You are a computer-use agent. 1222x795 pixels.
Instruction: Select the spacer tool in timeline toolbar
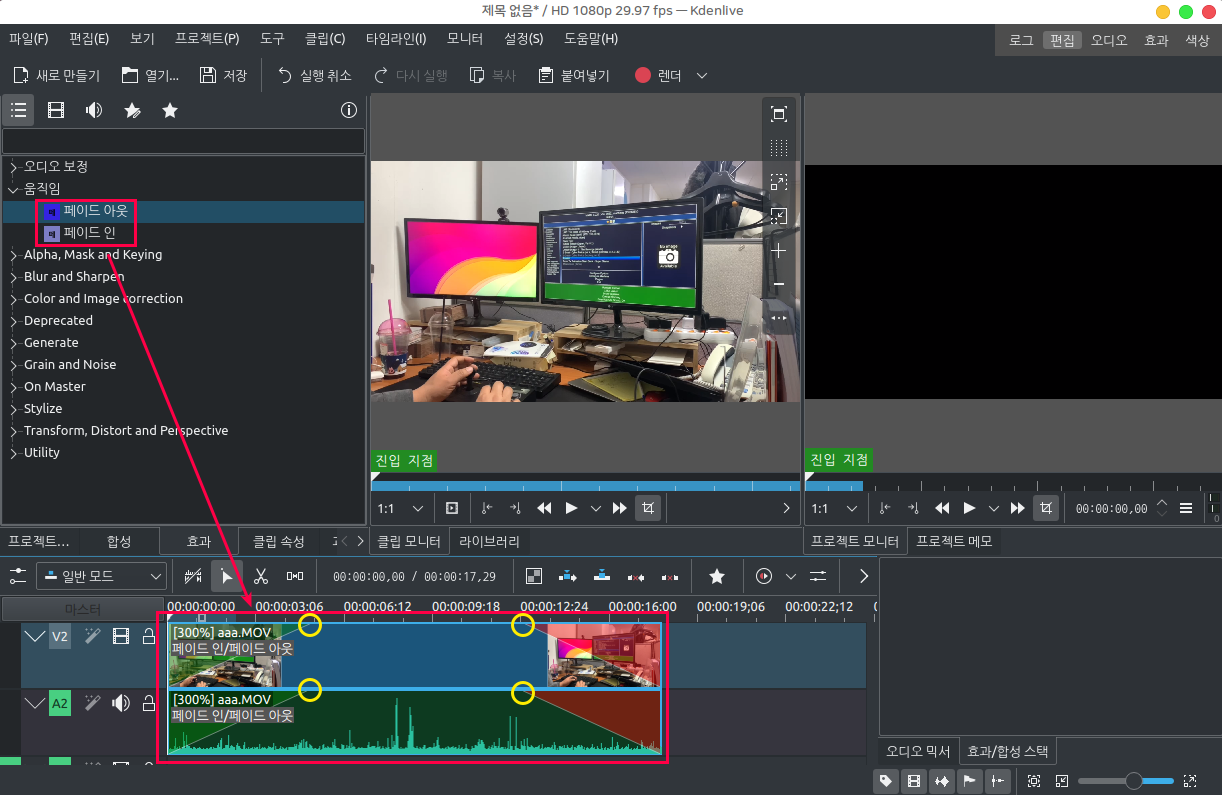[x=295, y=576]
